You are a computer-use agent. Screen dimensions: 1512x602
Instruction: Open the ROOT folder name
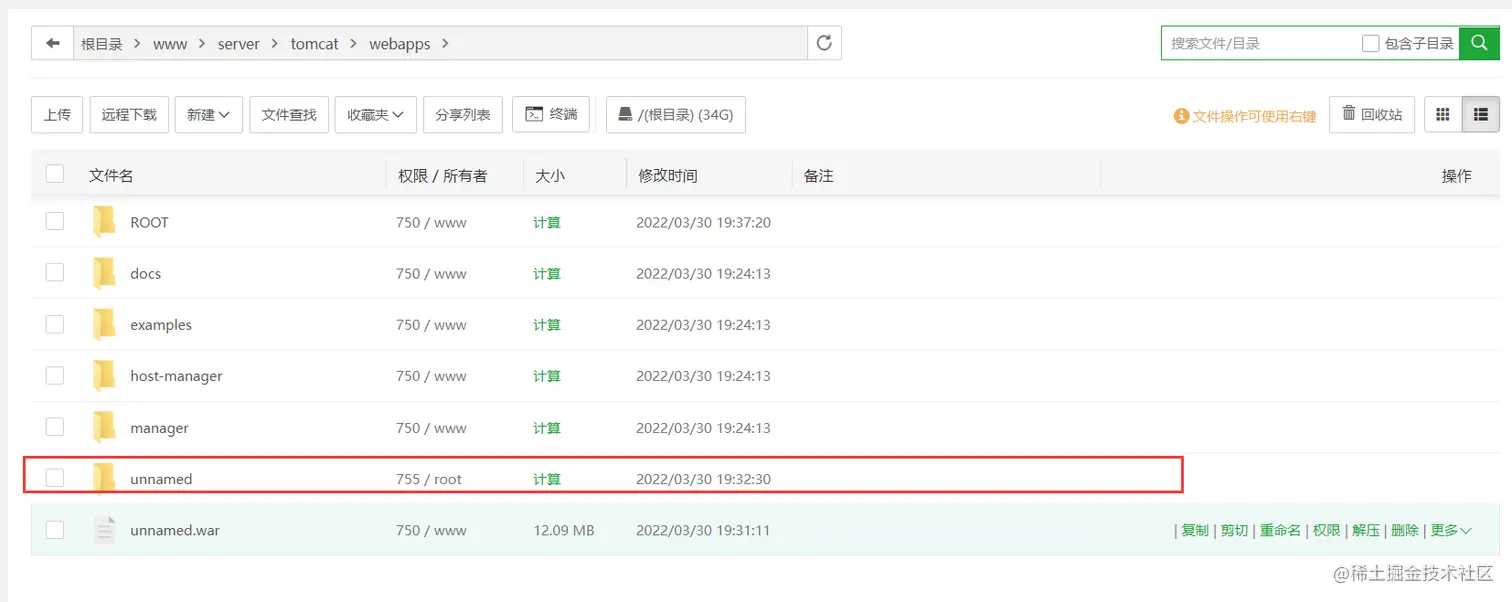tap(149, 222)
